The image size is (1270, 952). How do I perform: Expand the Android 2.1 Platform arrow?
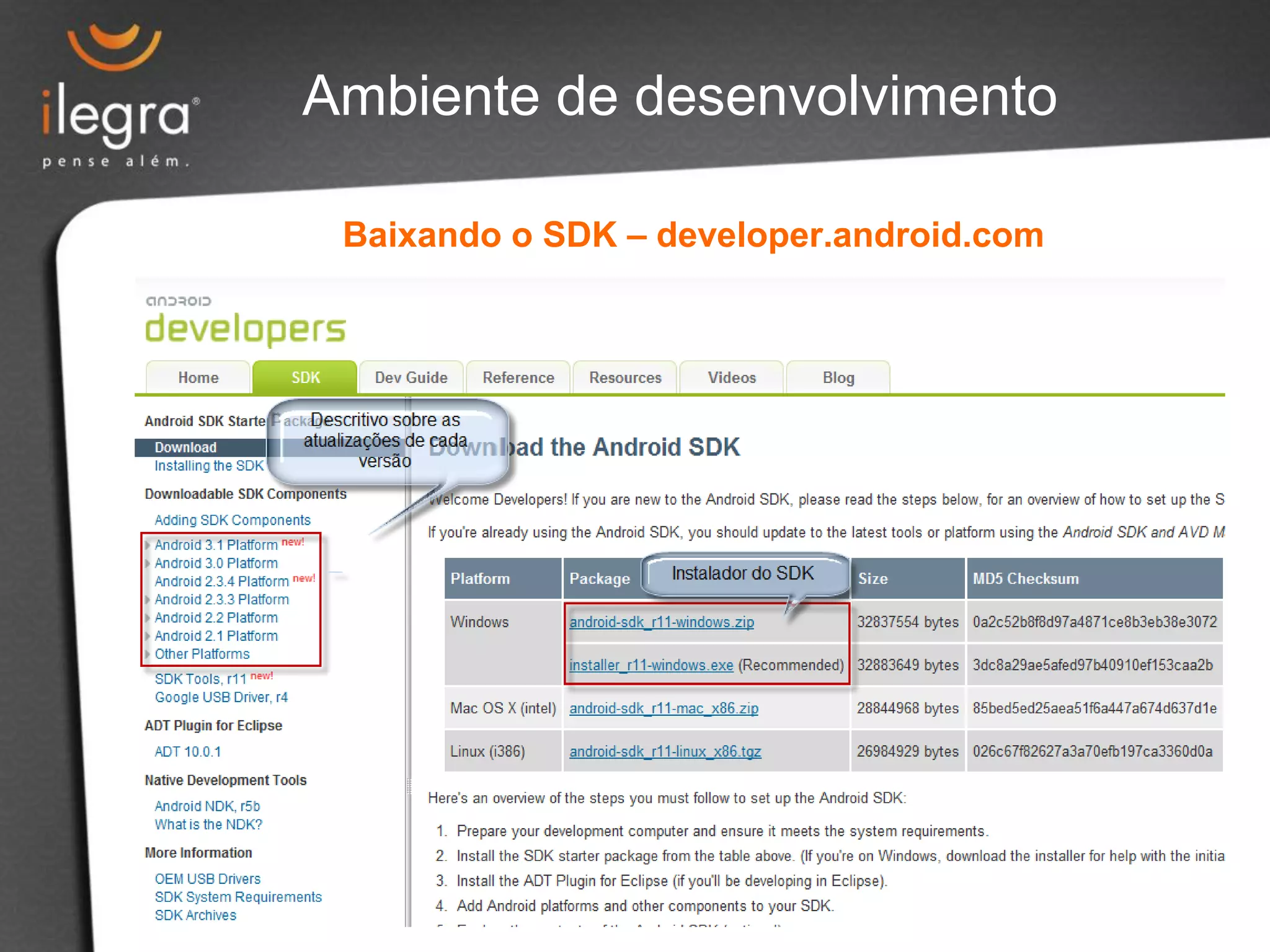click(148, 636)
